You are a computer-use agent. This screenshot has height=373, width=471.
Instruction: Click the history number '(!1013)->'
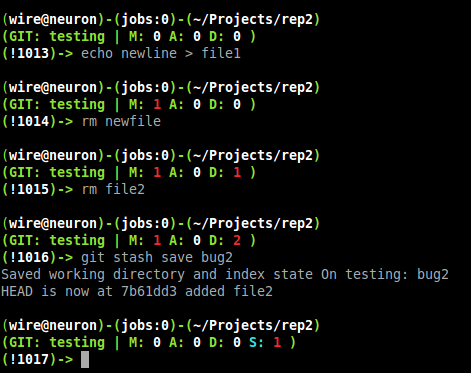tap(37, 53)
